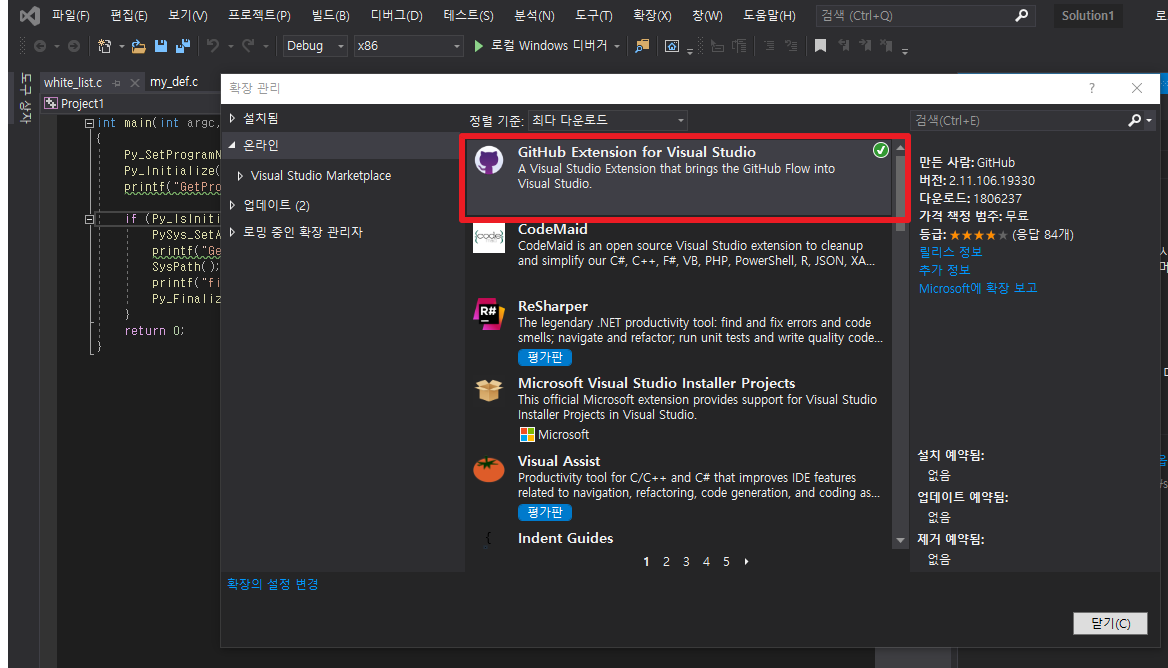1168x668 pixels.
Task: Open the 추가 정보 link
Action: click(x=945, y=270)
